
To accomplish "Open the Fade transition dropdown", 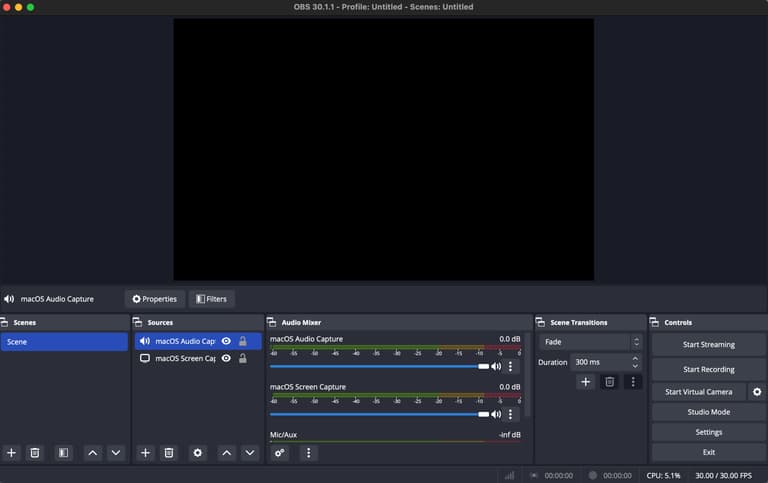I will tap(590, 342).
